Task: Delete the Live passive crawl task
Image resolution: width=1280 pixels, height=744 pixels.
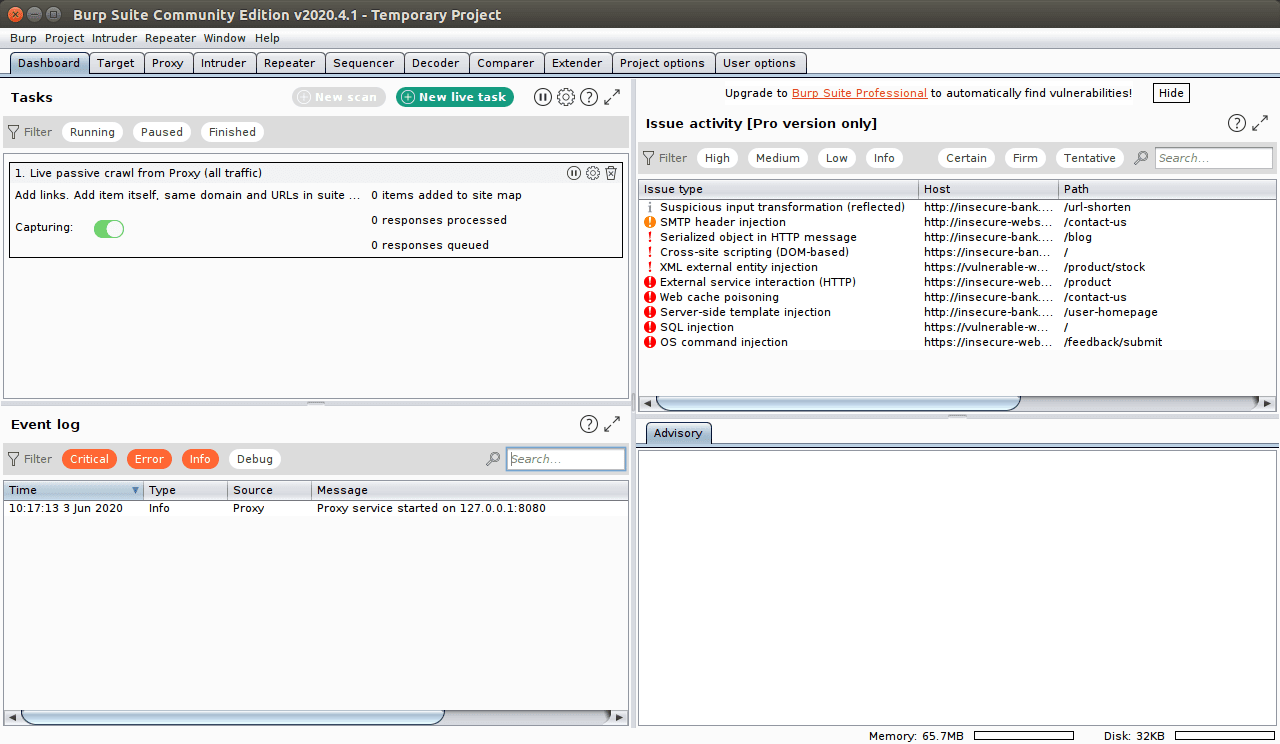Action: pos(611,173)
